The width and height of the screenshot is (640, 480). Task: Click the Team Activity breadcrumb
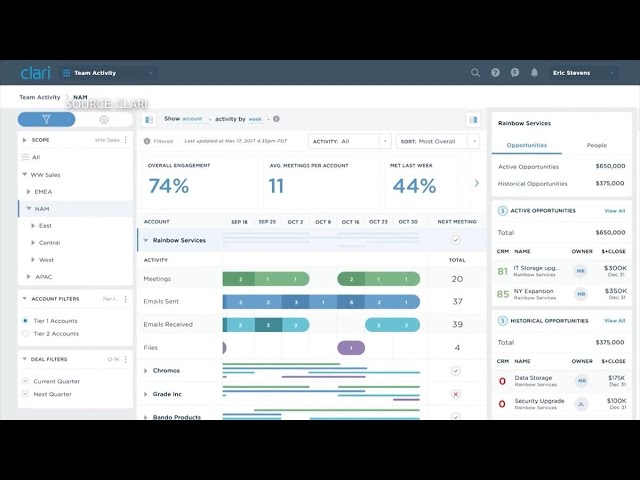pyautogui.click(x=40, y=97)
